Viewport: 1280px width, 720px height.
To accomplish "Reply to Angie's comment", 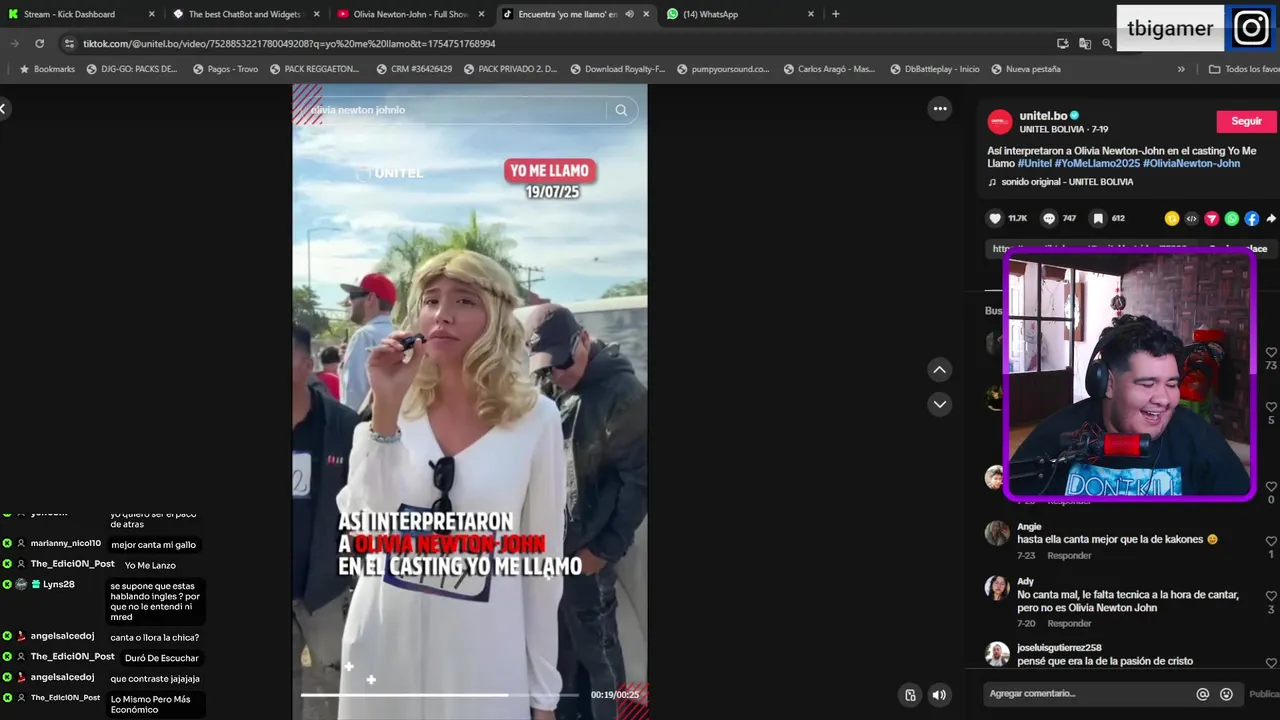I will click(1069, 556).
